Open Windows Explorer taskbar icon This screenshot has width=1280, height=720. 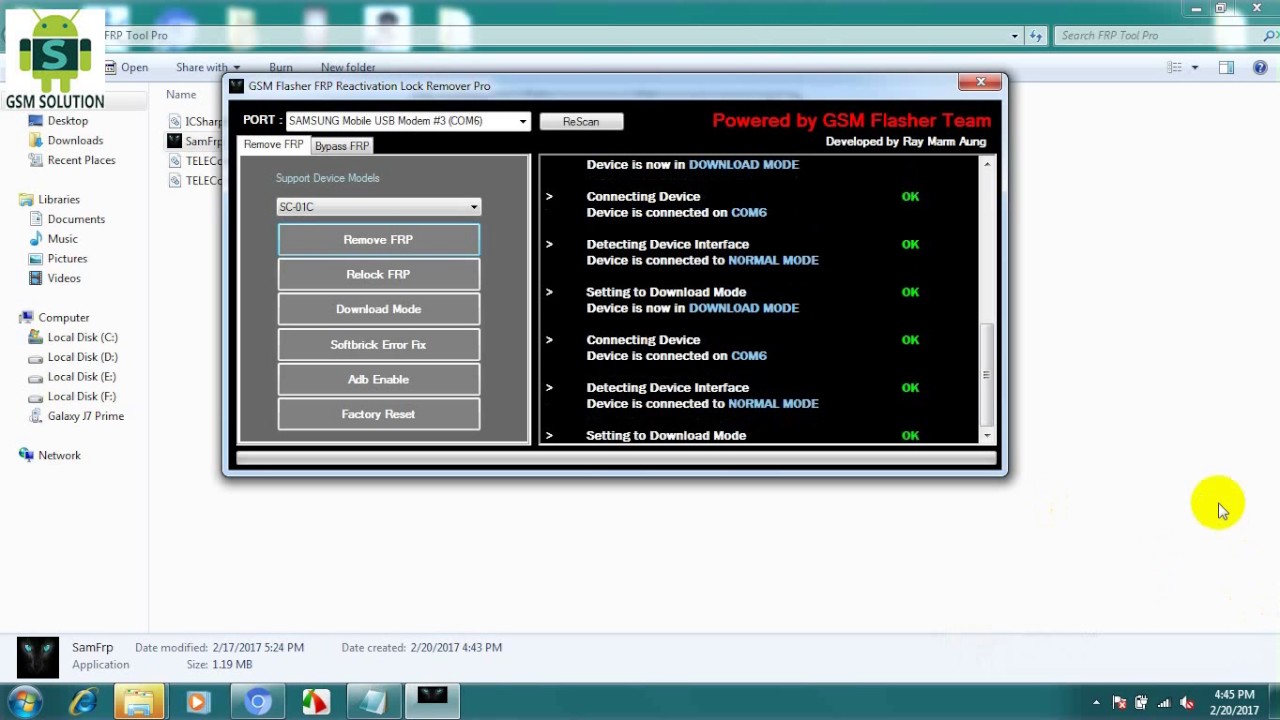(139, 702)
